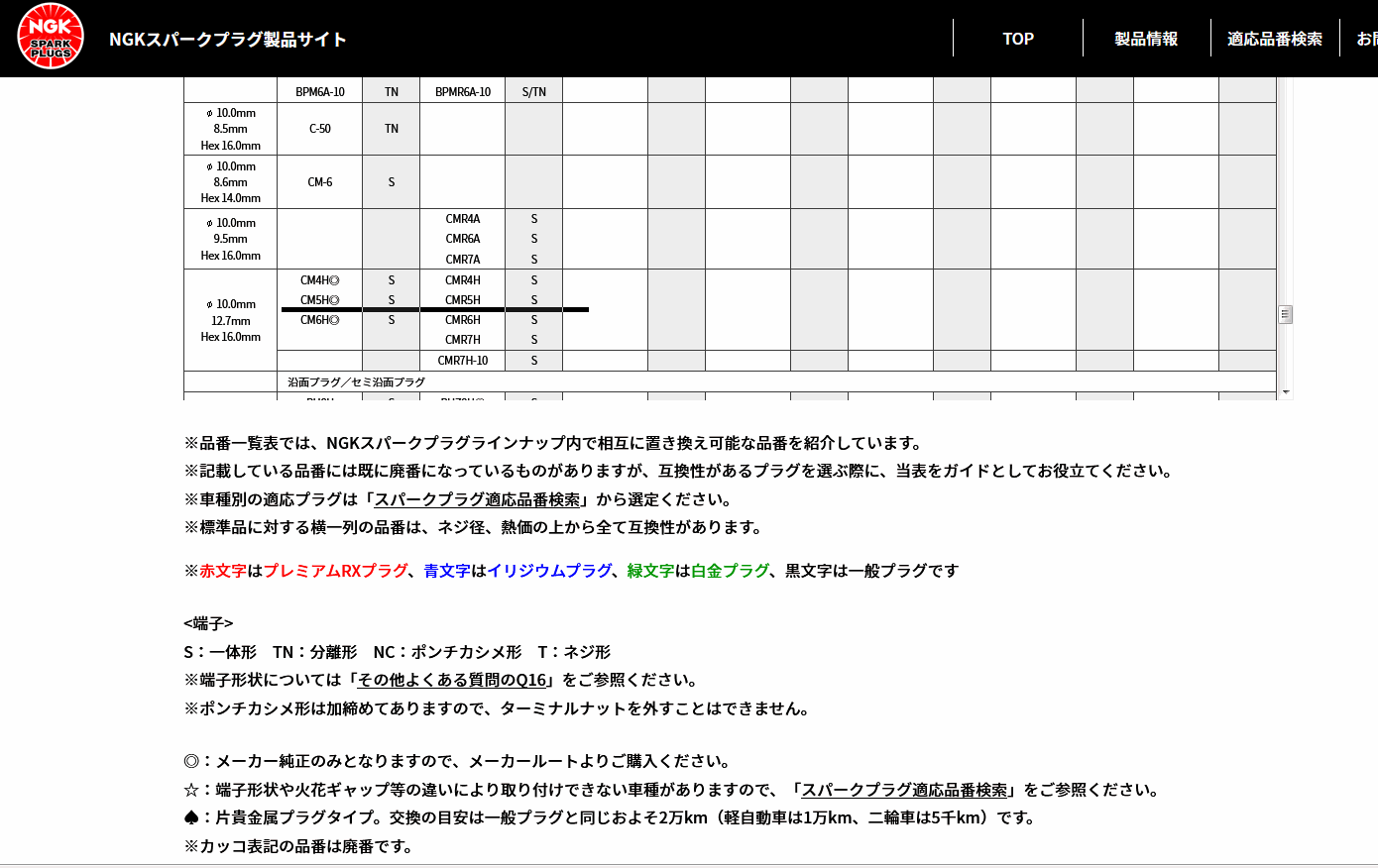Select the CMR7A part number
The height and width of the screenshot is (868, 1378).
pyautogui.click(x=463, y=260)
